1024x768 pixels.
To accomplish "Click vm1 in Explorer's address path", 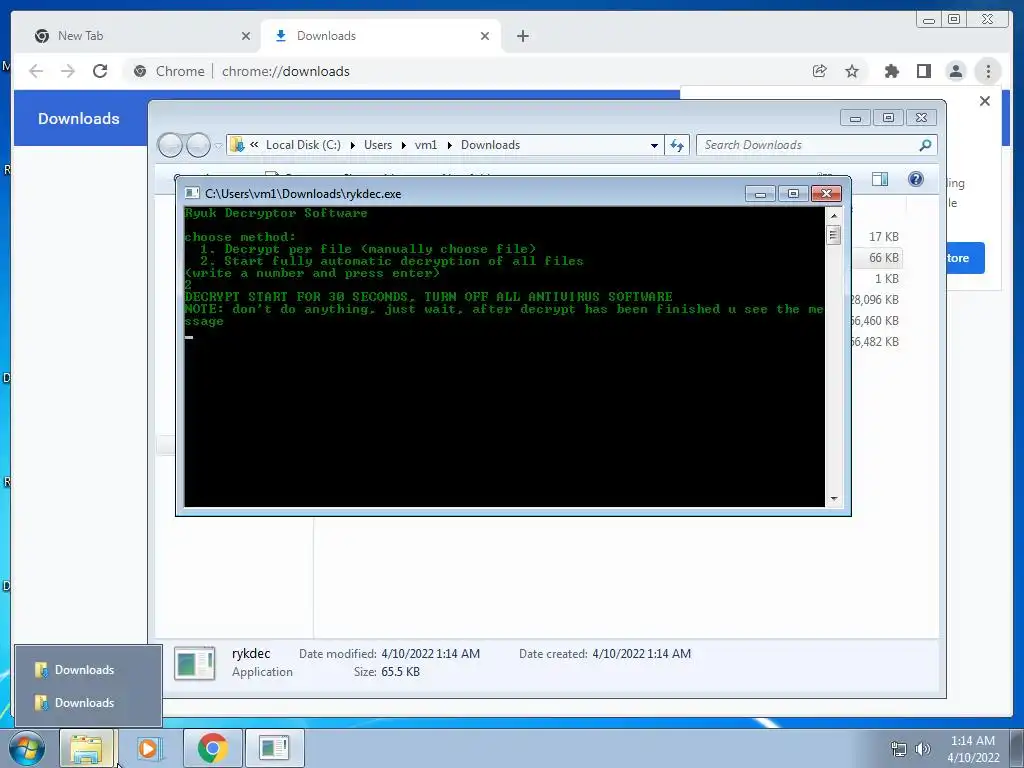I will coord(426,145).
